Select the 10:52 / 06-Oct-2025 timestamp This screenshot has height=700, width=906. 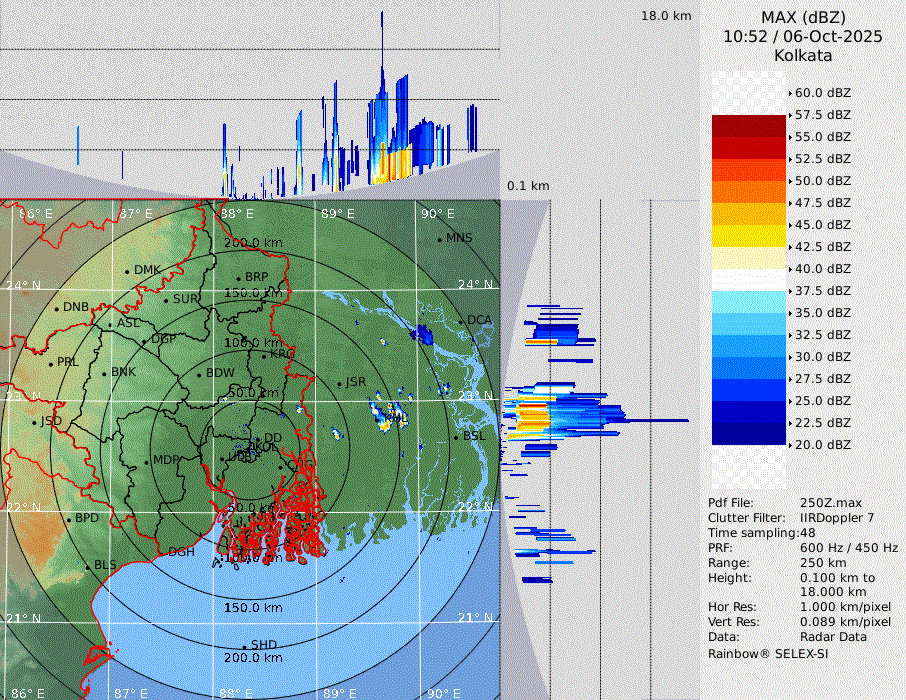click(x=802, y=36)
